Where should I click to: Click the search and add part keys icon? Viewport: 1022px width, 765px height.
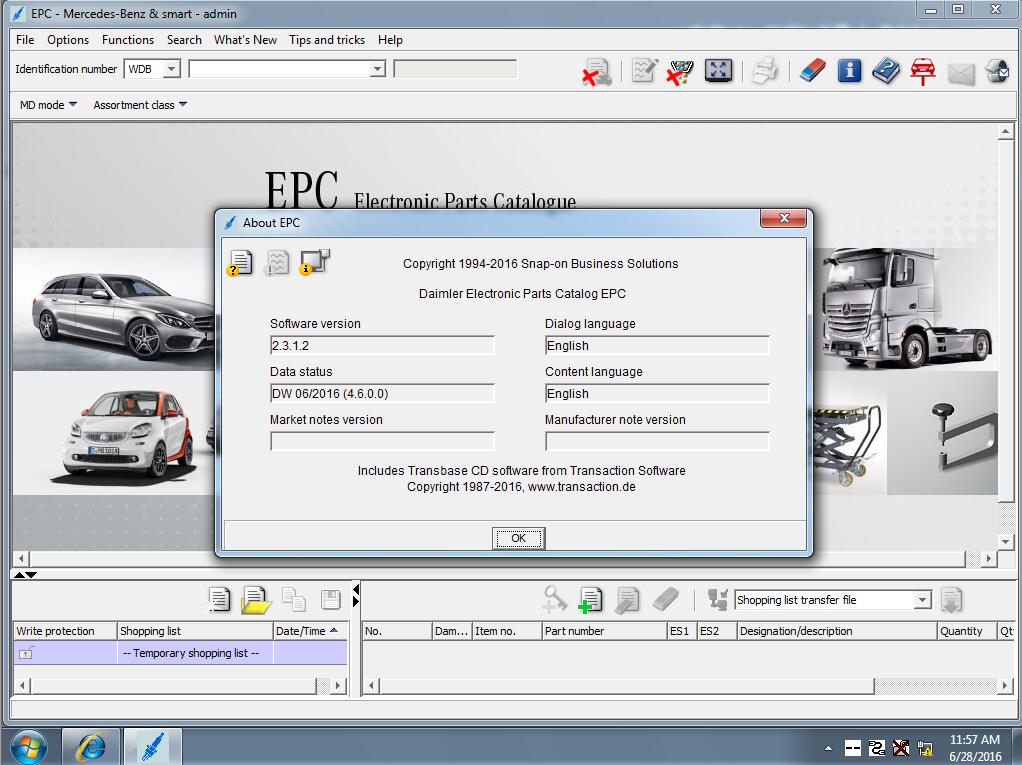click(554, 599)
